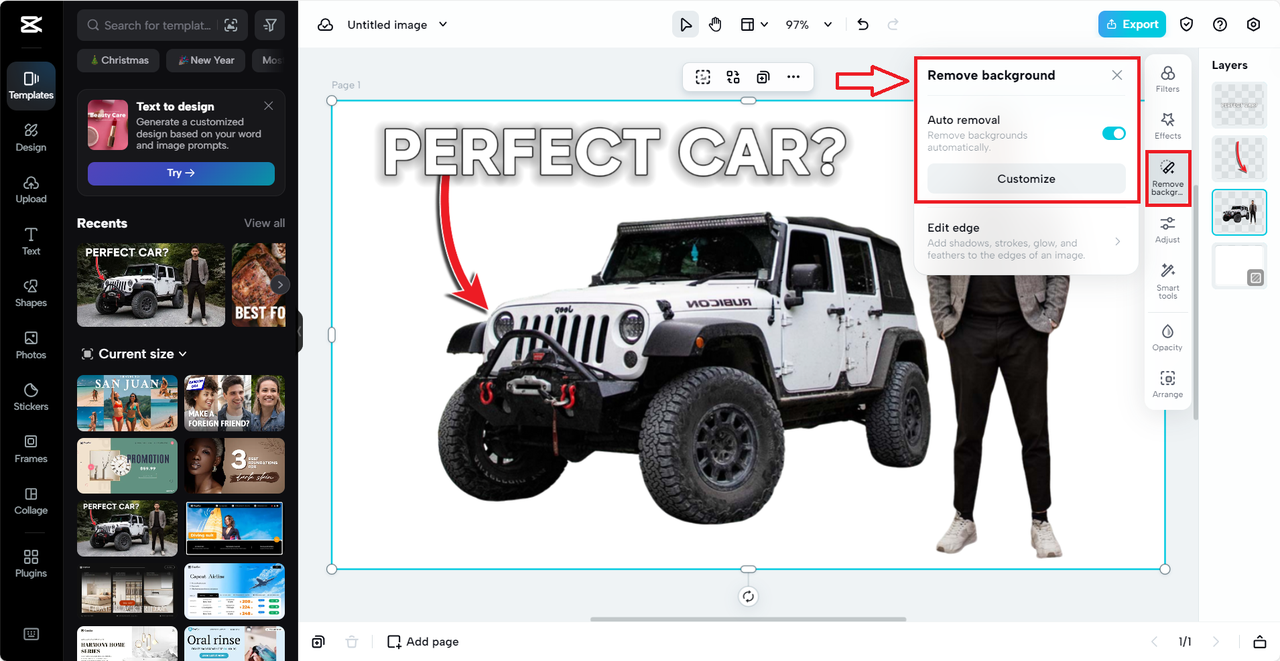Screen dimensions: 1280x661
Task: Click the Export button
Action: point(1132,24)
